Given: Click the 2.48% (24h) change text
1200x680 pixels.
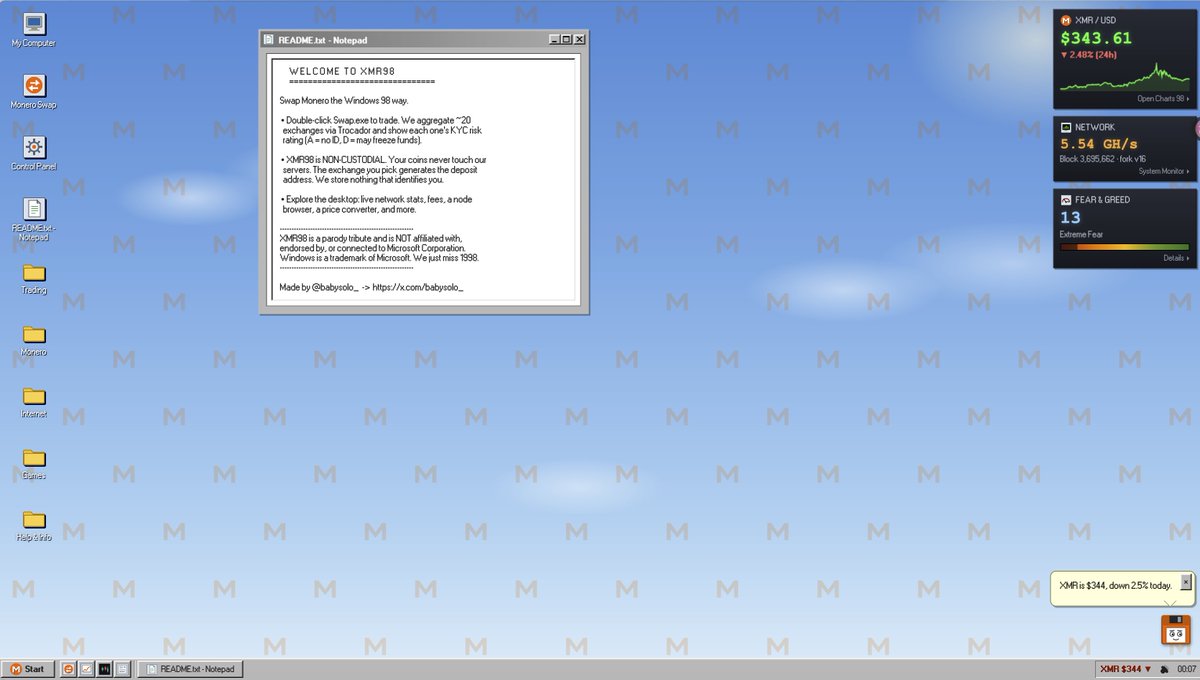Looking at the screenshot, I should pos(1088,55).
